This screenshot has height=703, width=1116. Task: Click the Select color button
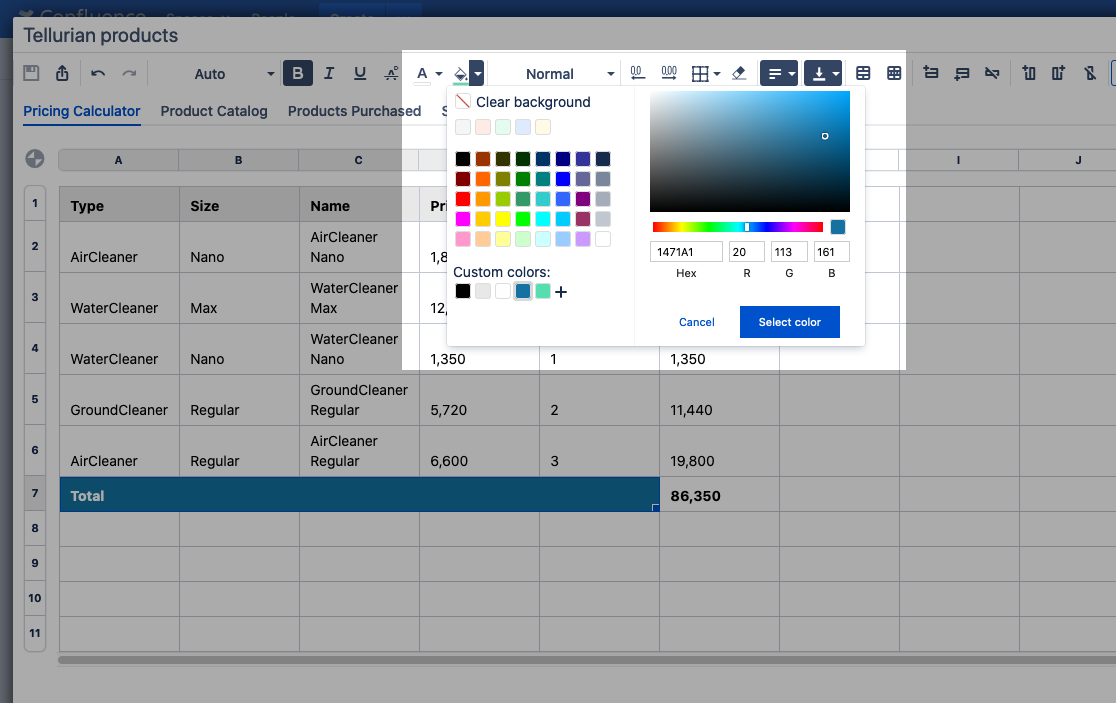click(x=789, y=322)
